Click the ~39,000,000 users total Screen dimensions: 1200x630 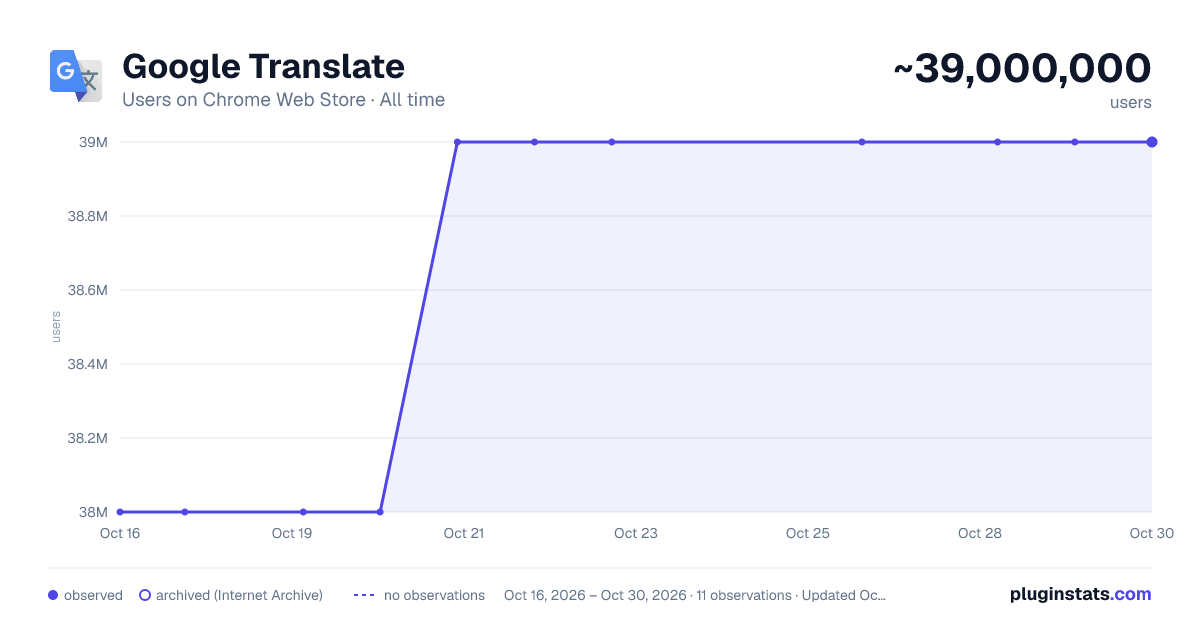1022,68
